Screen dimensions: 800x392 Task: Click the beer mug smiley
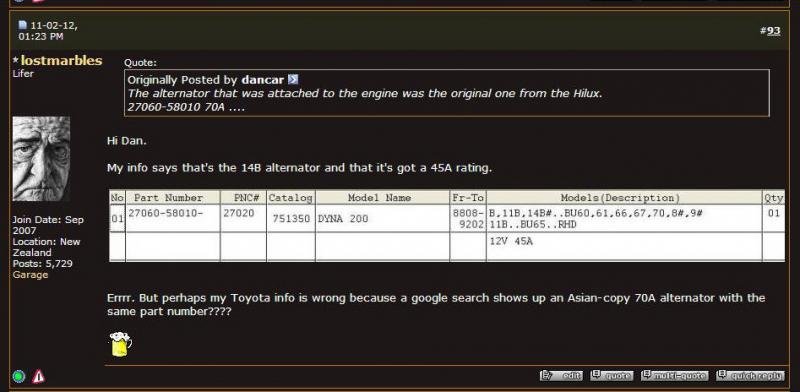point(121,344)
